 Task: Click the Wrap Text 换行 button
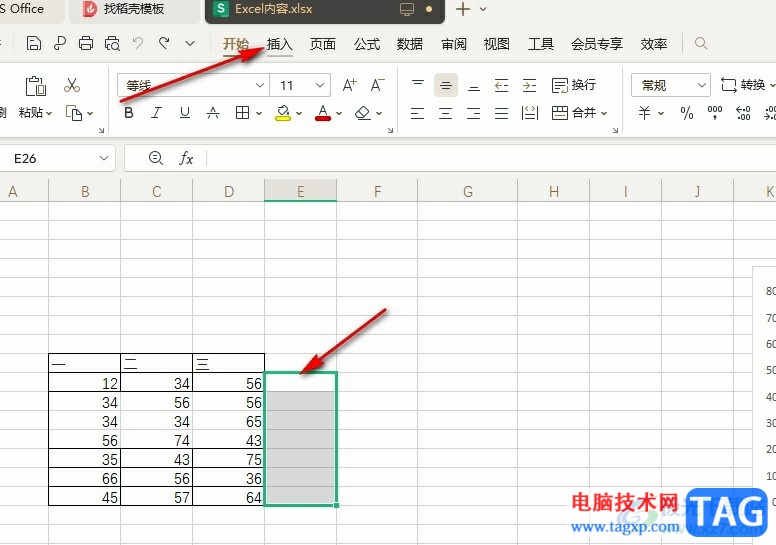pyautogui.click(x=574, y=85)
